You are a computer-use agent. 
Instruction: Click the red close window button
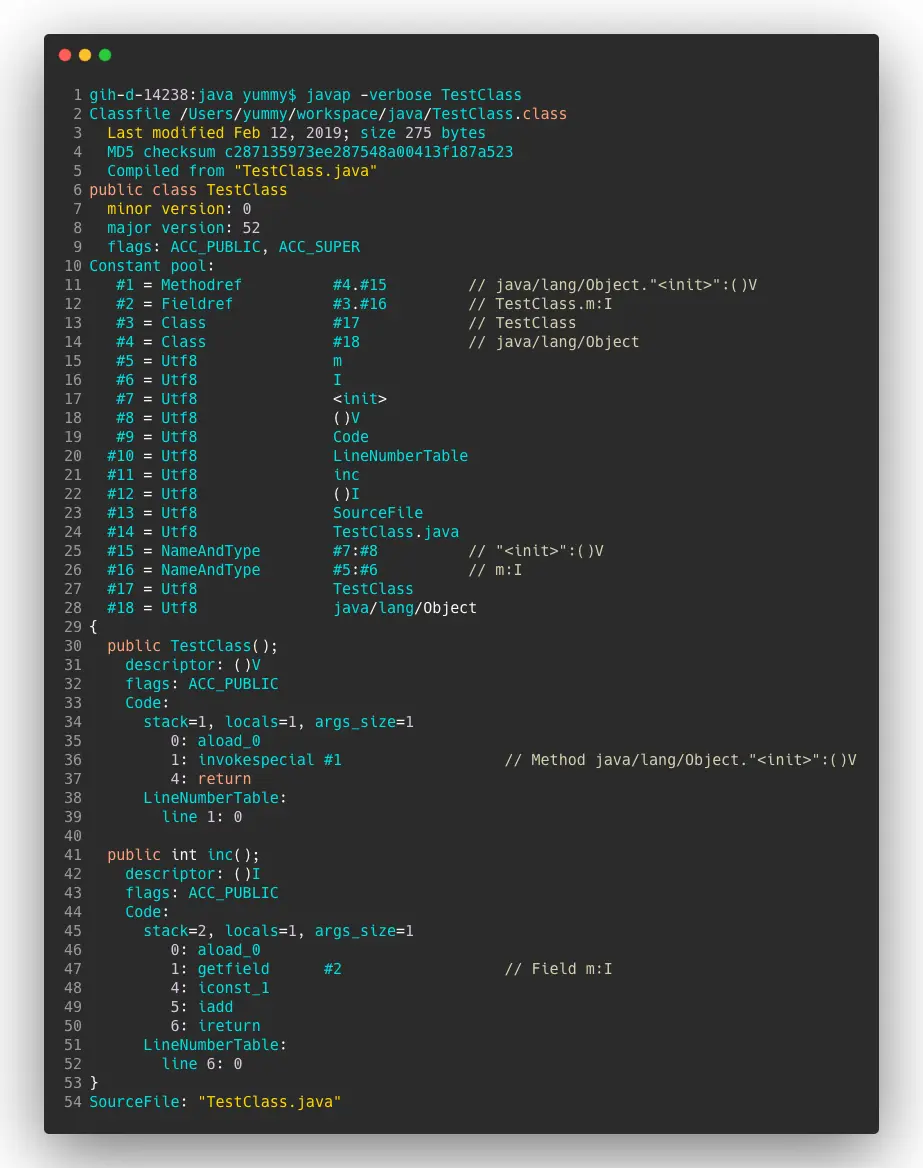click(65, 55)
